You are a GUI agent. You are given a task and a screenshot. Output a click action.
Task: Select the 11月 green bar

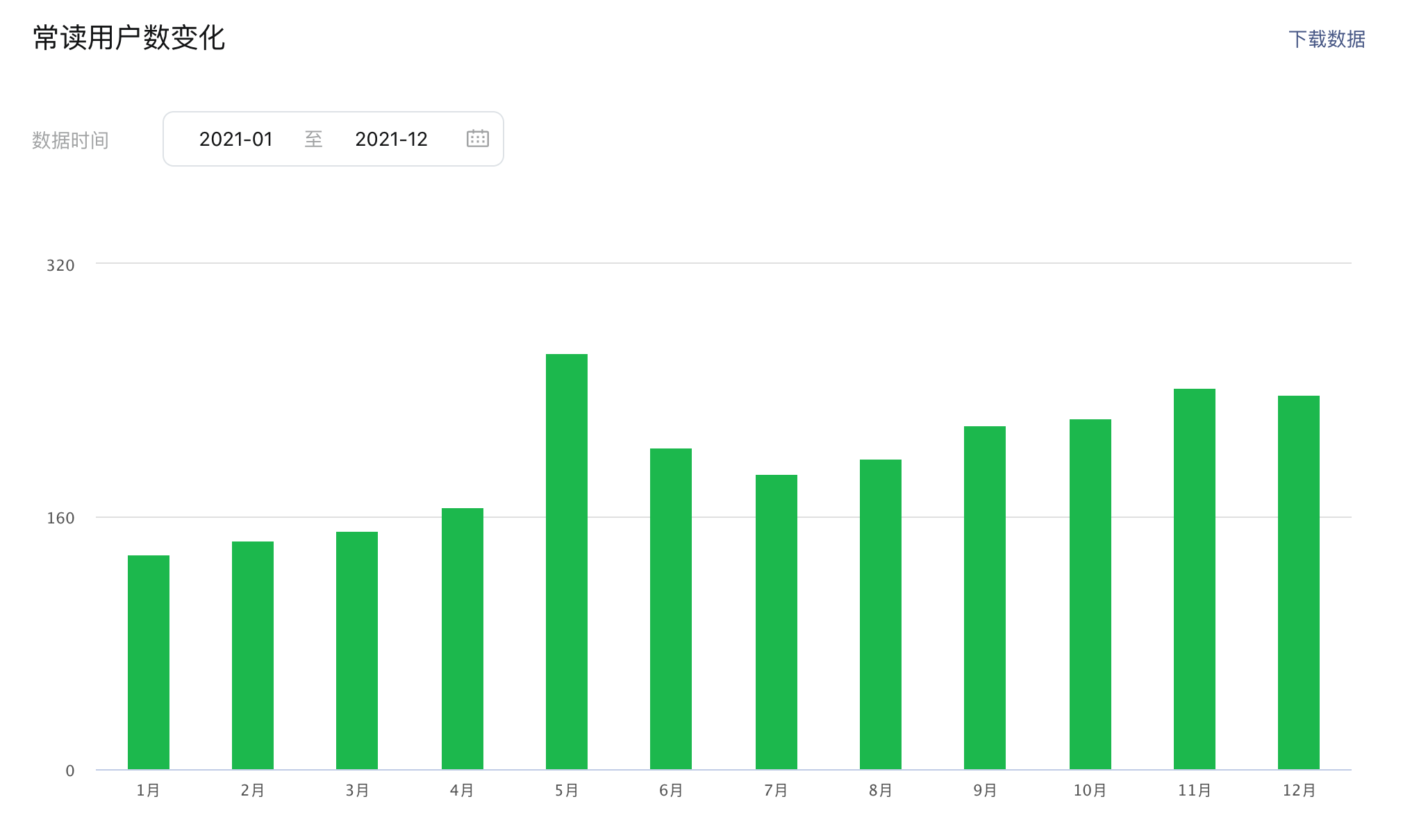coord(1195,579)
